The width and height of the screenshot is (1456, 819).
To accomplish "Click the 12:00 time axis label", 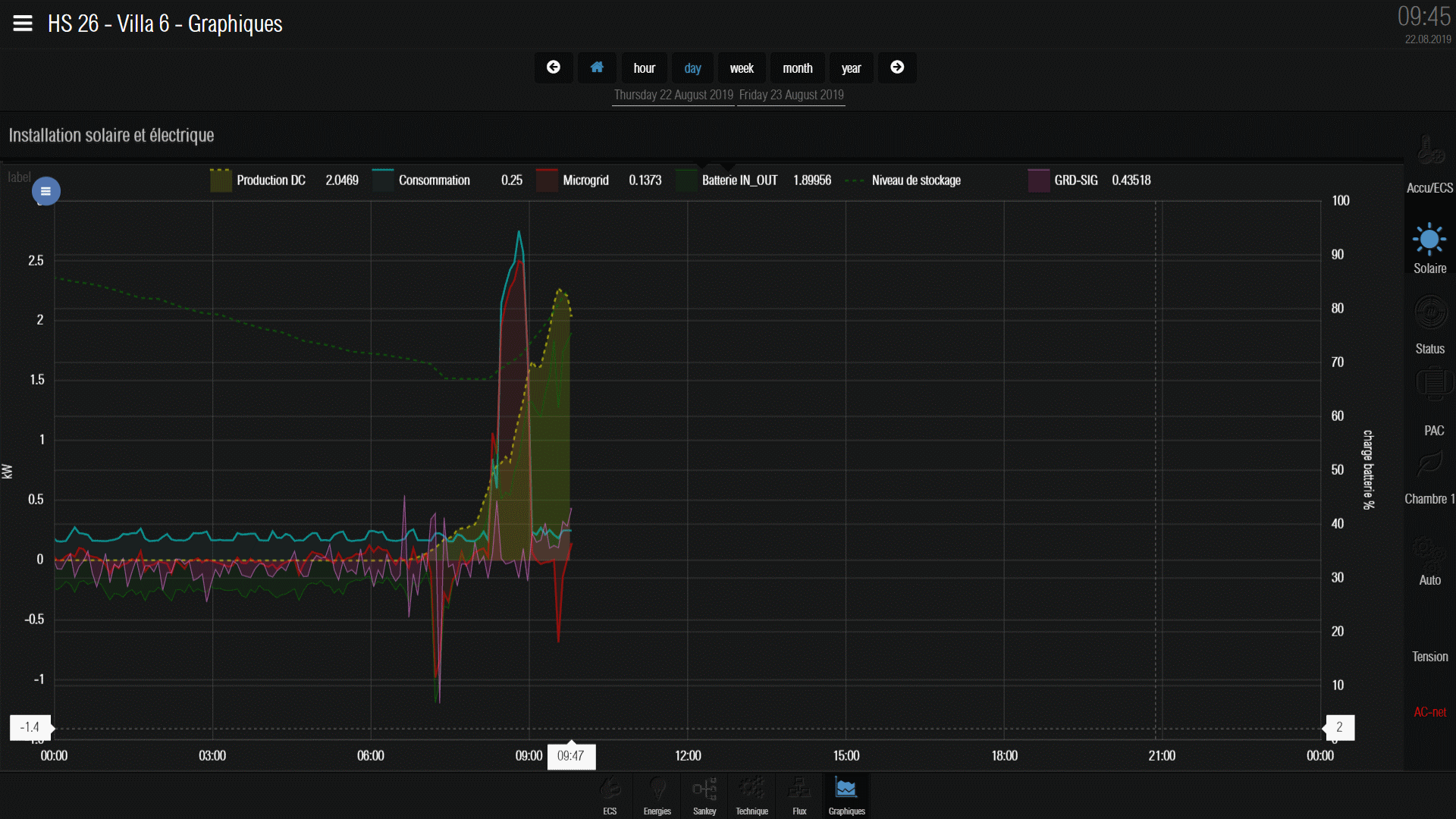I will point(688,756).
